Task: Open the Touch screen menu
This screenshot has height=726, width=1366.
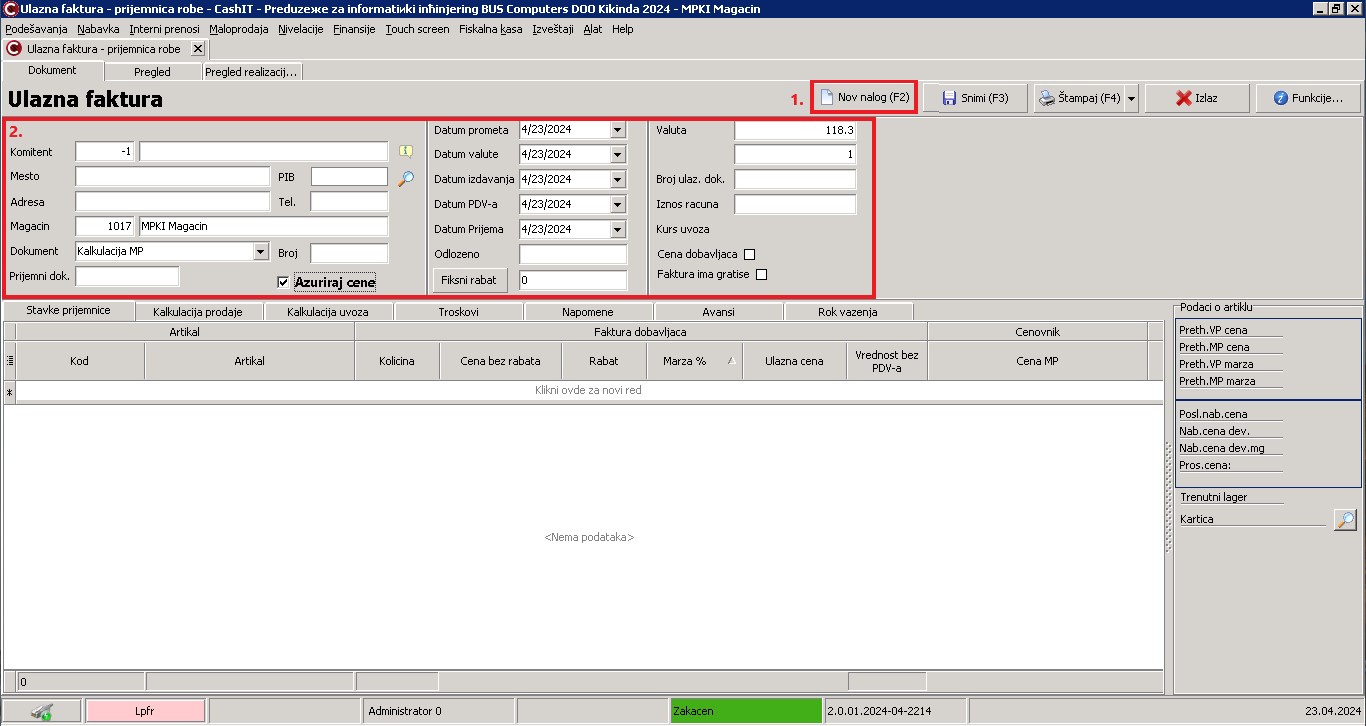Action: coord(417,29)
